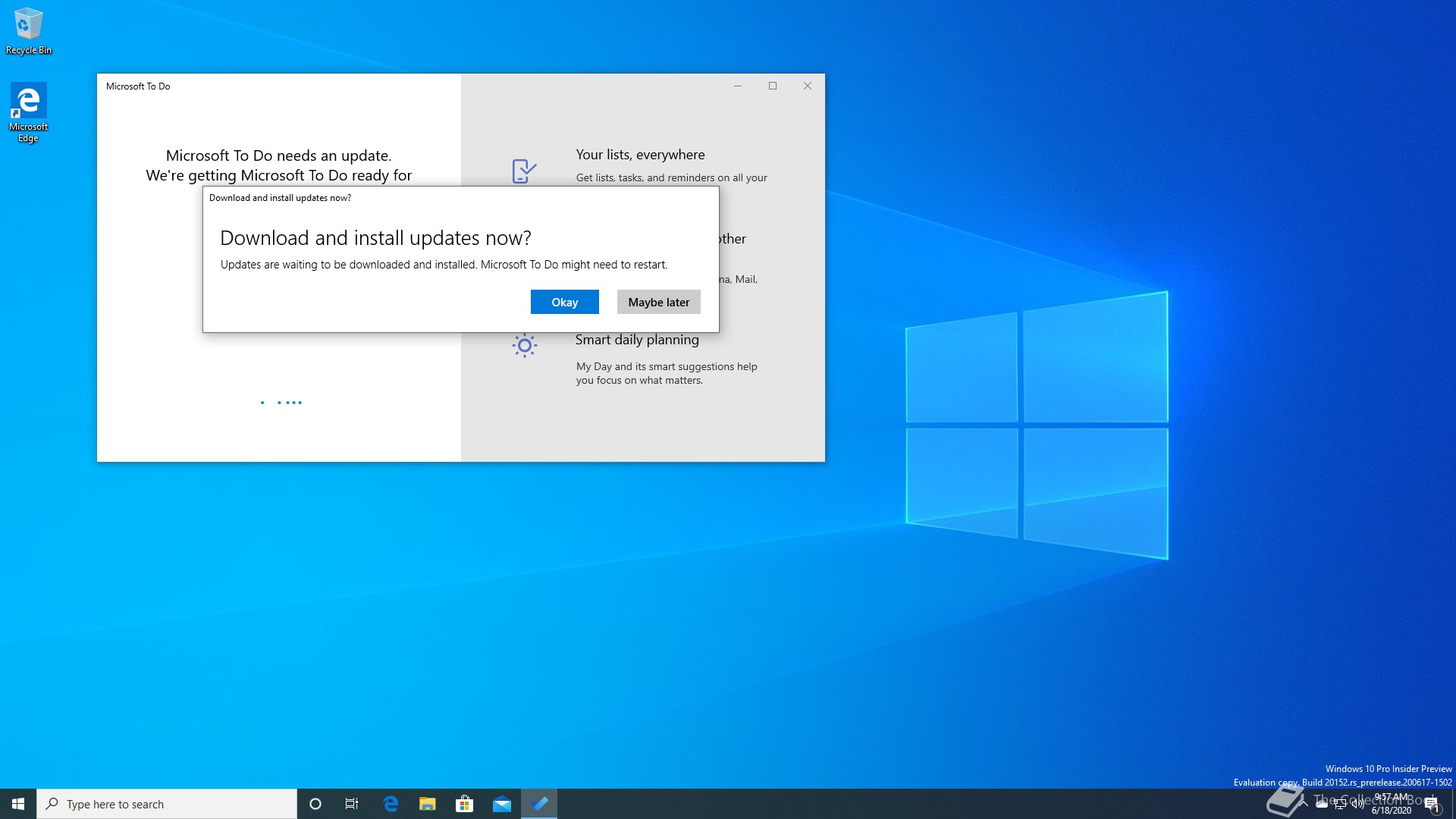The width and height of the screenshot is (1456, 819).
Task: Open the Recycle Bin desktop icon
Action: (x=29, y=31)
